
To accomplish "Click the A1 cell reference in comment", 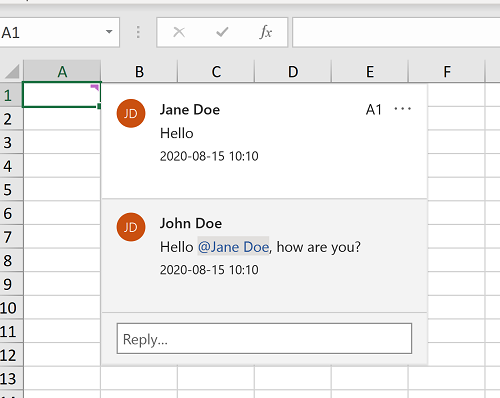I will pyautogui.click(x=373, y=110).
